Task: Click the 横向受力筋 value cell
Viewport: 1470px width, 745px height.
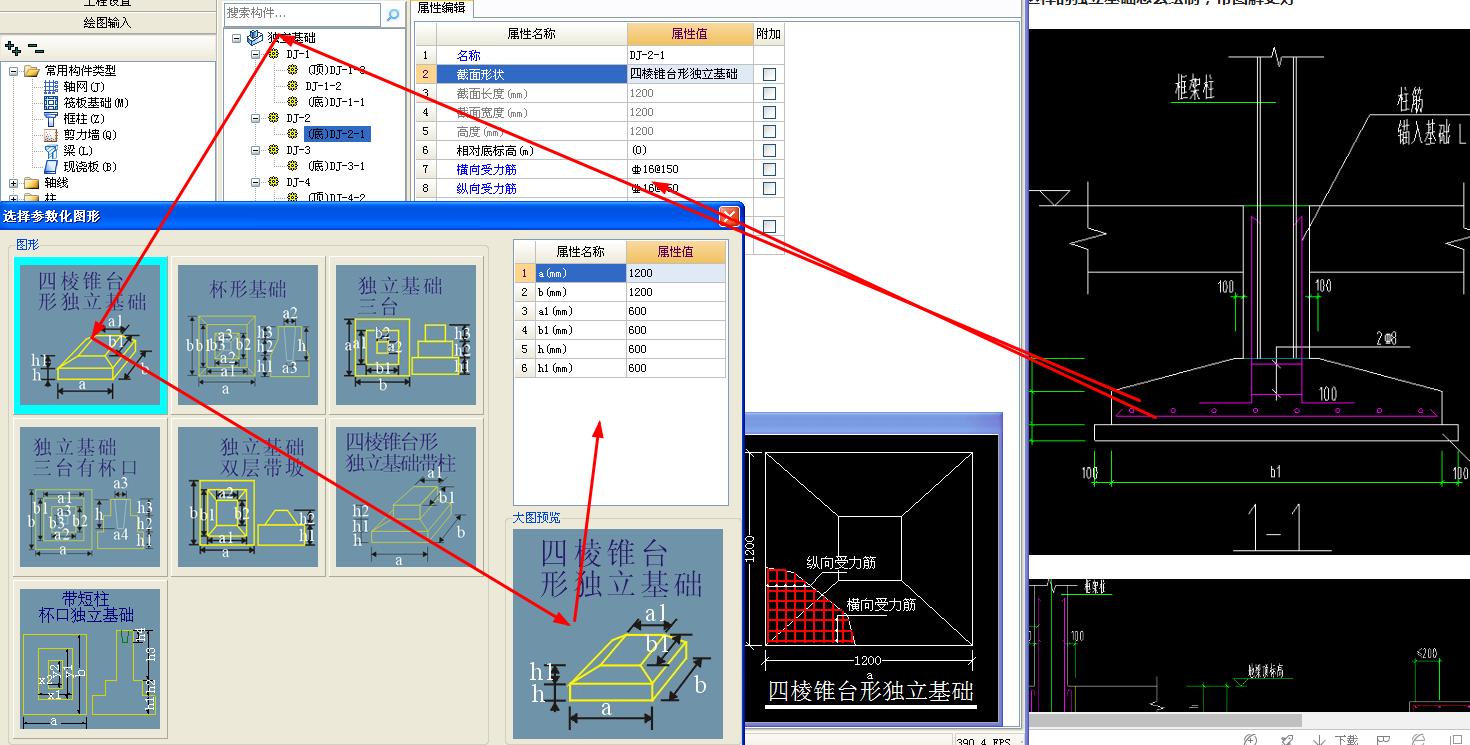Action: click(x=690, y=169)
